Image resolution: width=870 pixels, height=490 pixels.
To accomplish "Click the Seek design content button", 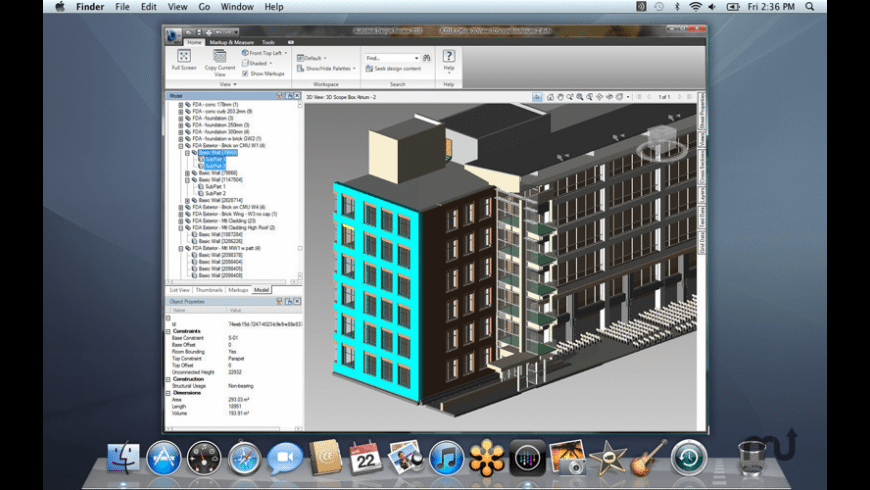I will click(393, 68).
